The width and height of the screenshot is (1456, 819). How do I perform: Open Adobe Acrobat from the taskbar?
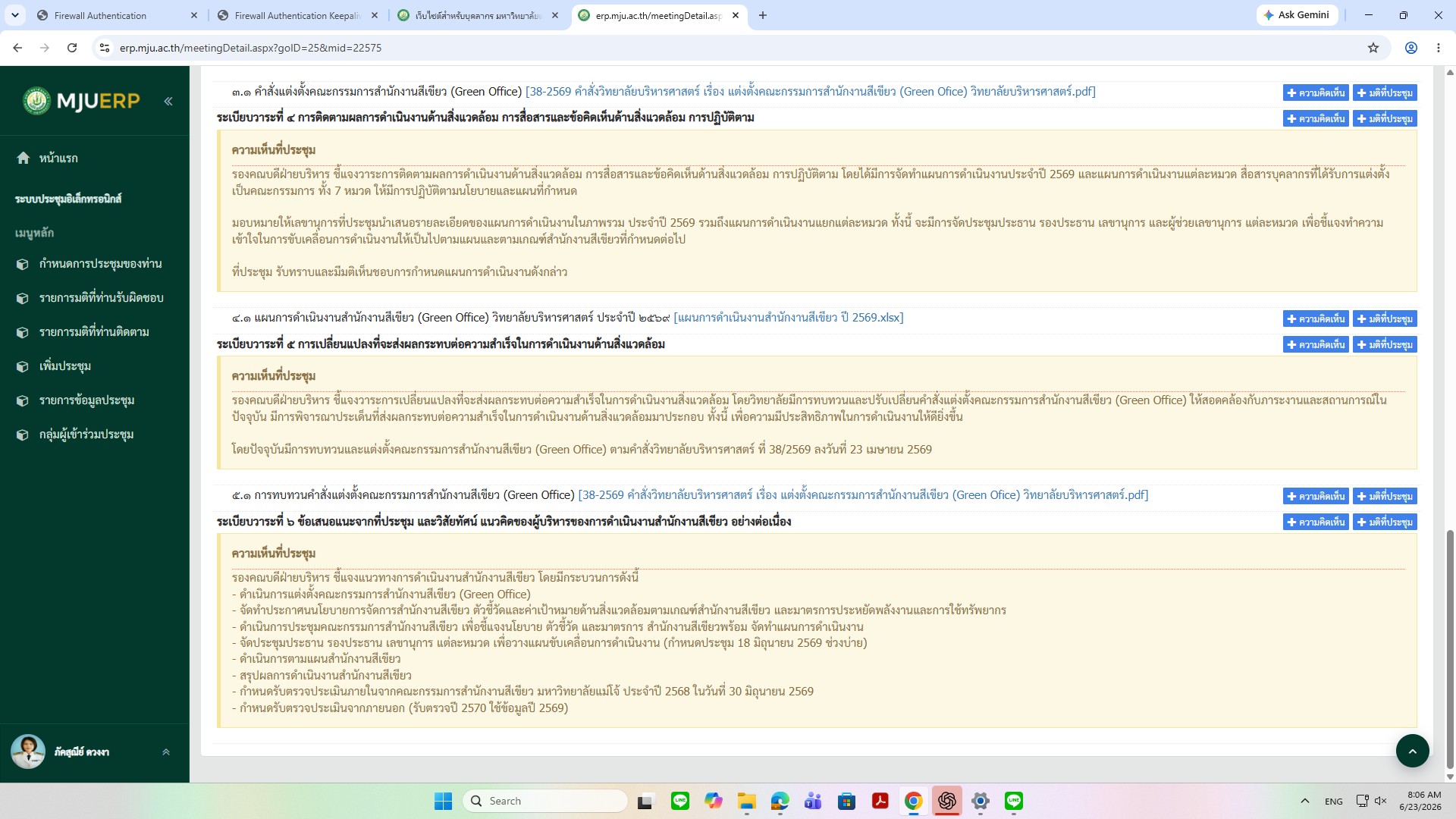880,801
